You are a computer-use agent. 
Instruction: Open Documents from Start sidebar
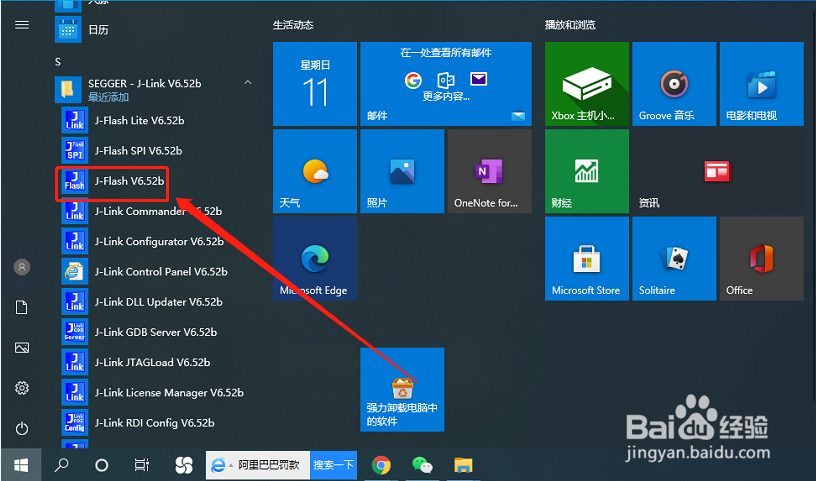pyautogui.click(x=22, y=307)
